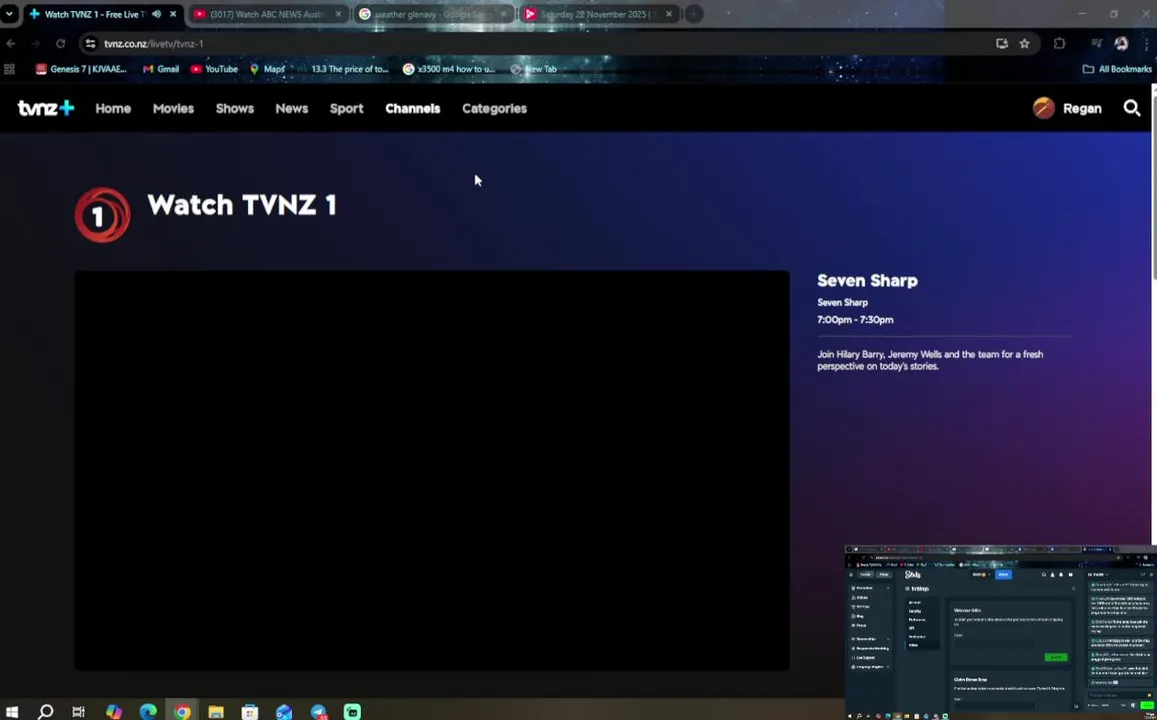Open the Maps bookmark
The width and height of the screenshot is (1157, 720).
click(x=267, y=69)
